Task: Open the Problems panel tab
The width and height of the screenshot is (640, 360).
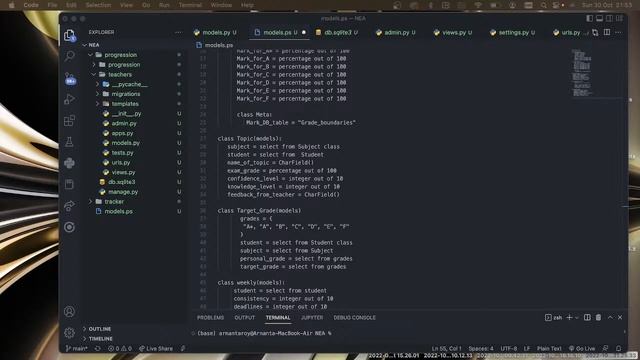Action: click(x=210, y=318)
